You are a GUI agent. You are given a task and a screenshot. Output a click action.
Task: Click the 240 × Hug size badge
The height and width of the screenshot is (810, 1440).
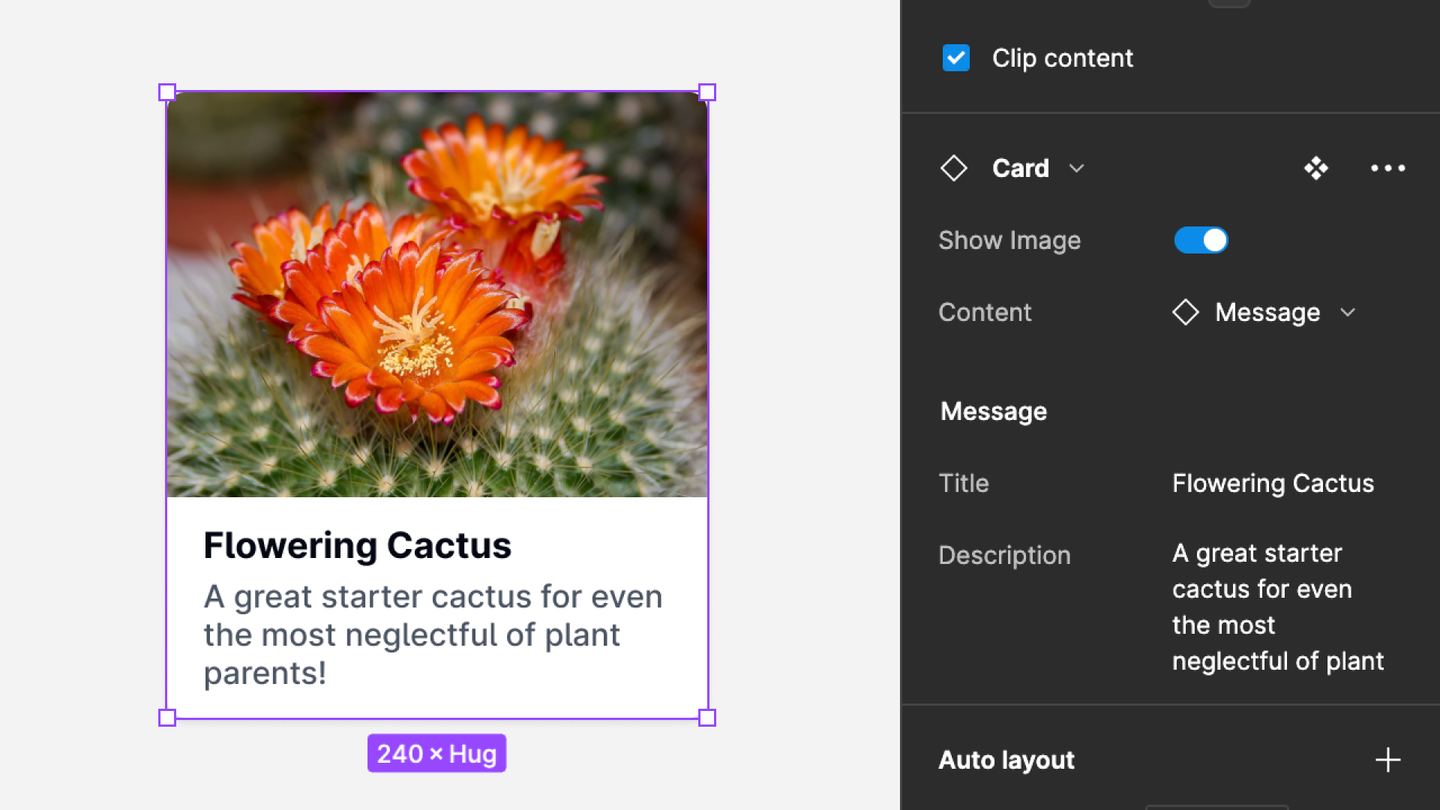tap(437, 754)
